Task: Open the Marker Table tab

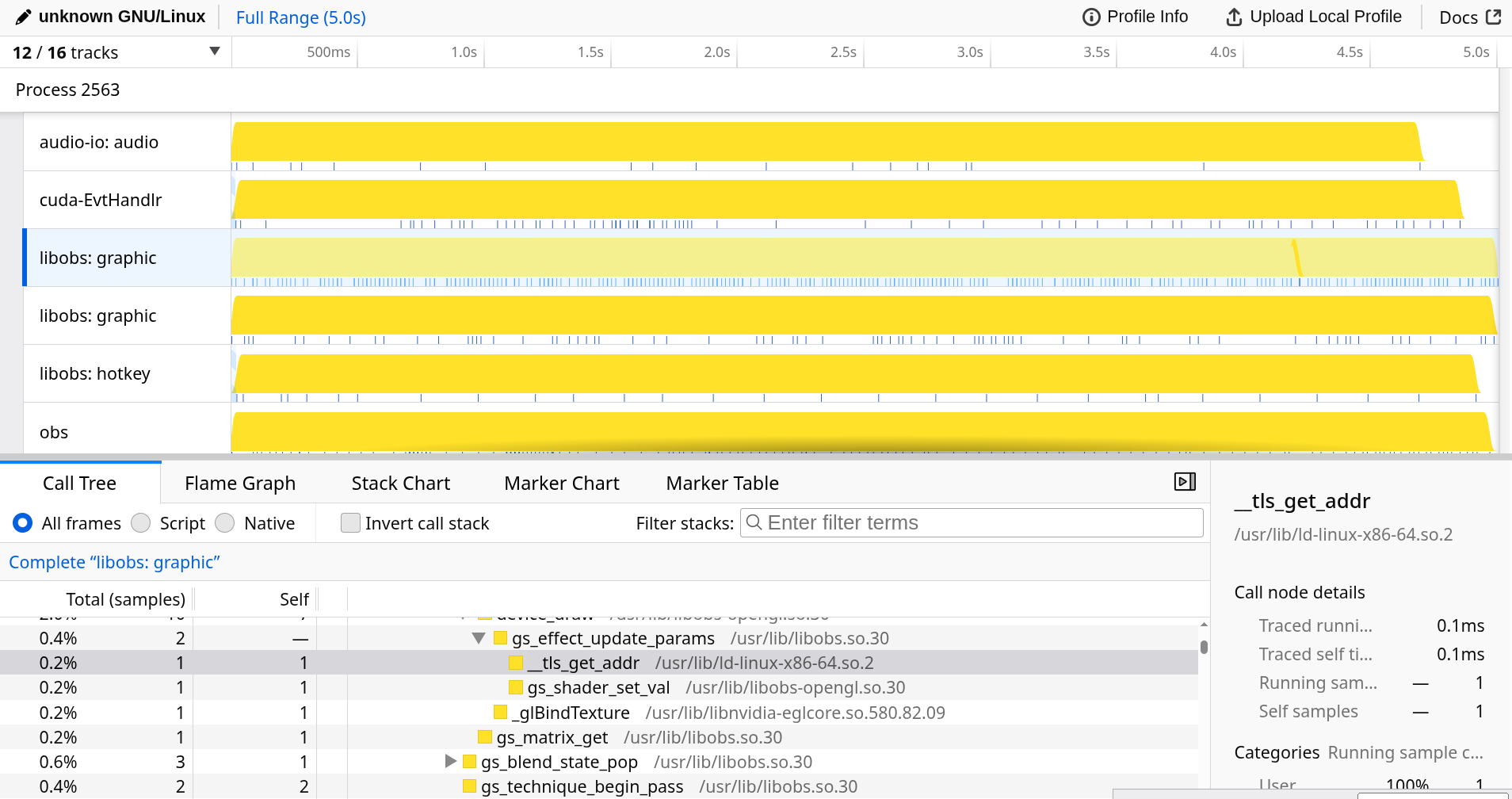Action: [x=722, y=483]
